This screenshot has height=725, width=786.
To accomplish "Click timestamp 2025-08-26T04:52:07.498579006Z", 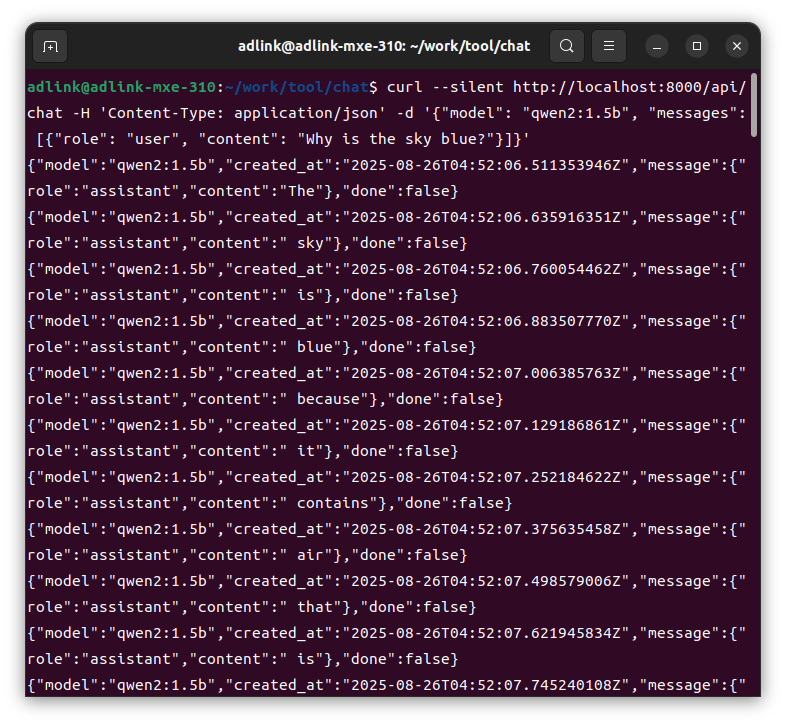I will tap(485, 582).
